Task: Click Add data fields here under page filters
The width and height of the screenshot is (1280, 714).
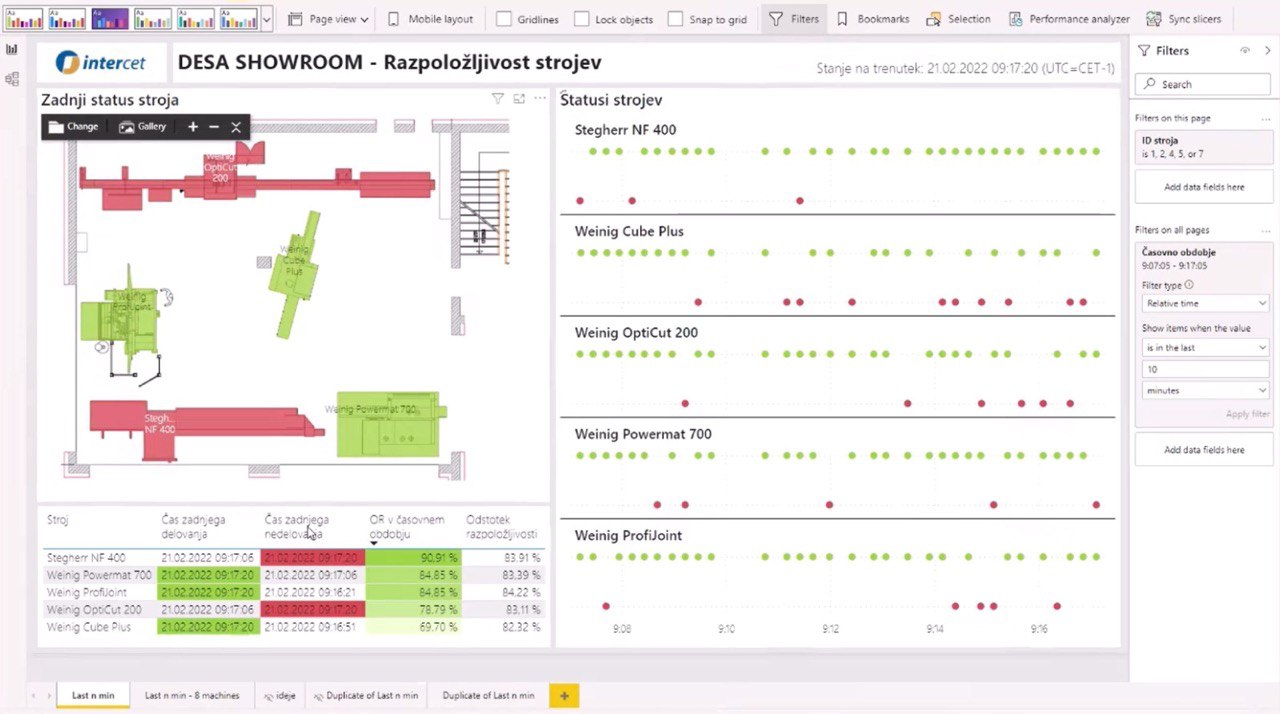Action: [x=1204, y=187]
